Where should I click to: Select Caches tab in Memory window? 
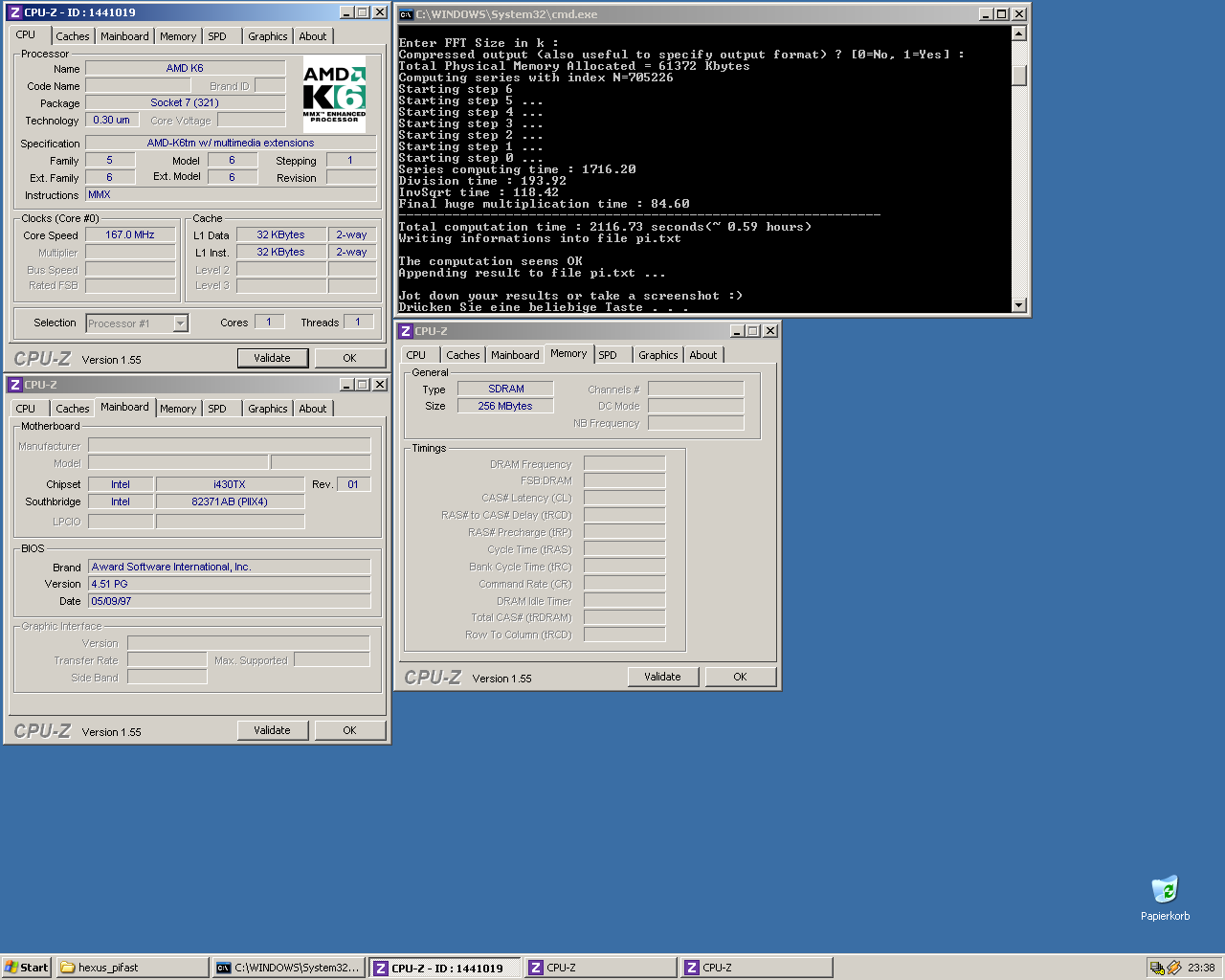tap(463, 355)
